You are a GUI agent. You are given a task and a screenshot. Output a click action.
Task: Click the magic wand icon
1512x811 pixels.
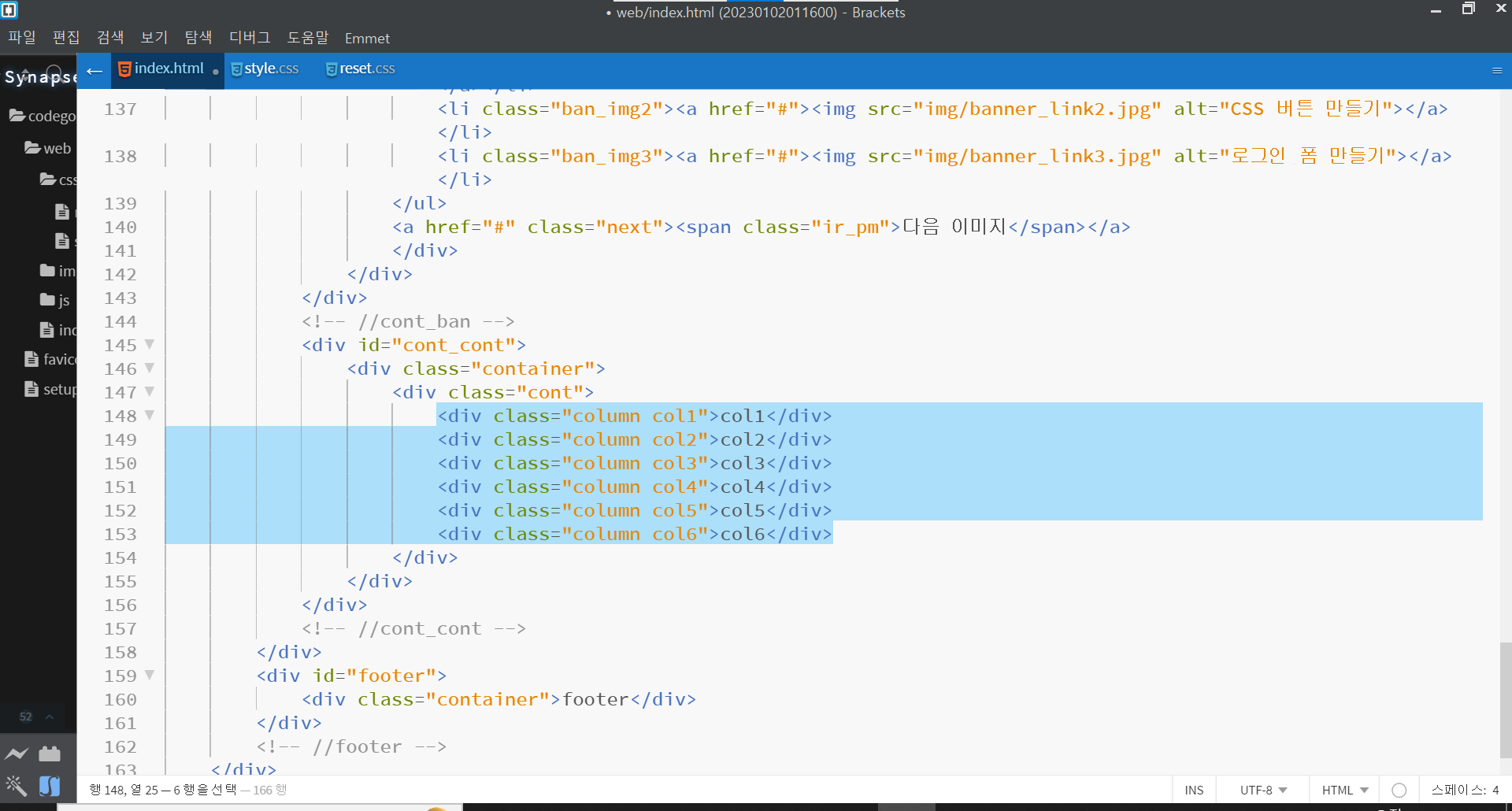click(x=16, y=785)
